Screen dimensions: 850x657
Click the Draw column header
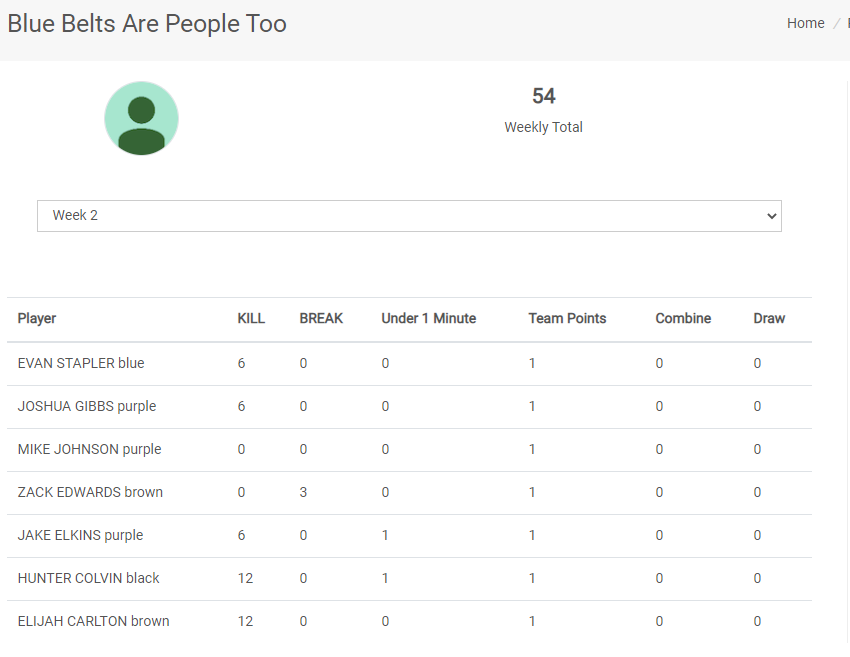[769, 319]
